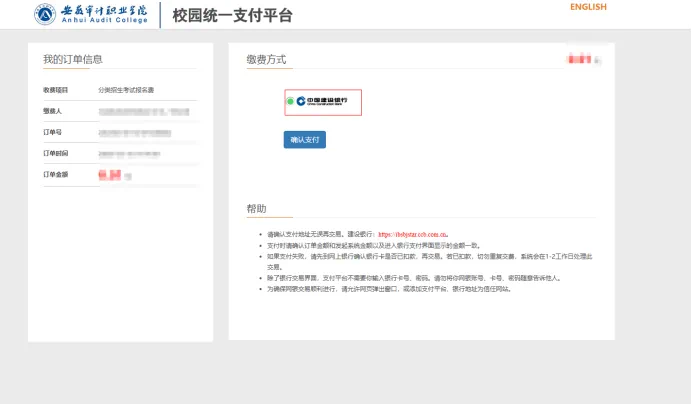692x404 pixels.
Task: Click the 收费项目 field label
Action: click(55, 90)
